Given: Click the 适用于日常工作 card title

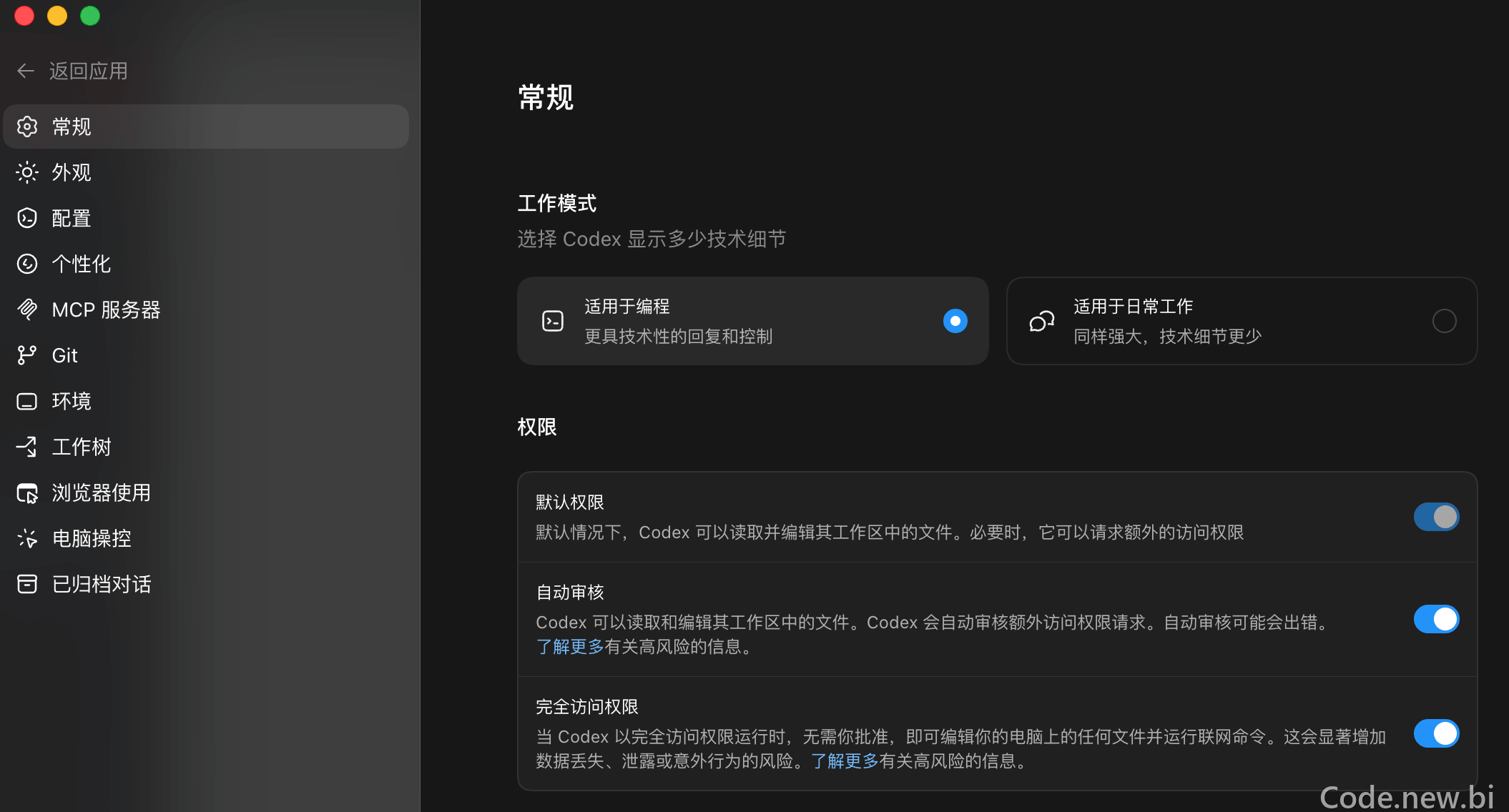Looking at the screenshot, I should tap(1134, 307).
